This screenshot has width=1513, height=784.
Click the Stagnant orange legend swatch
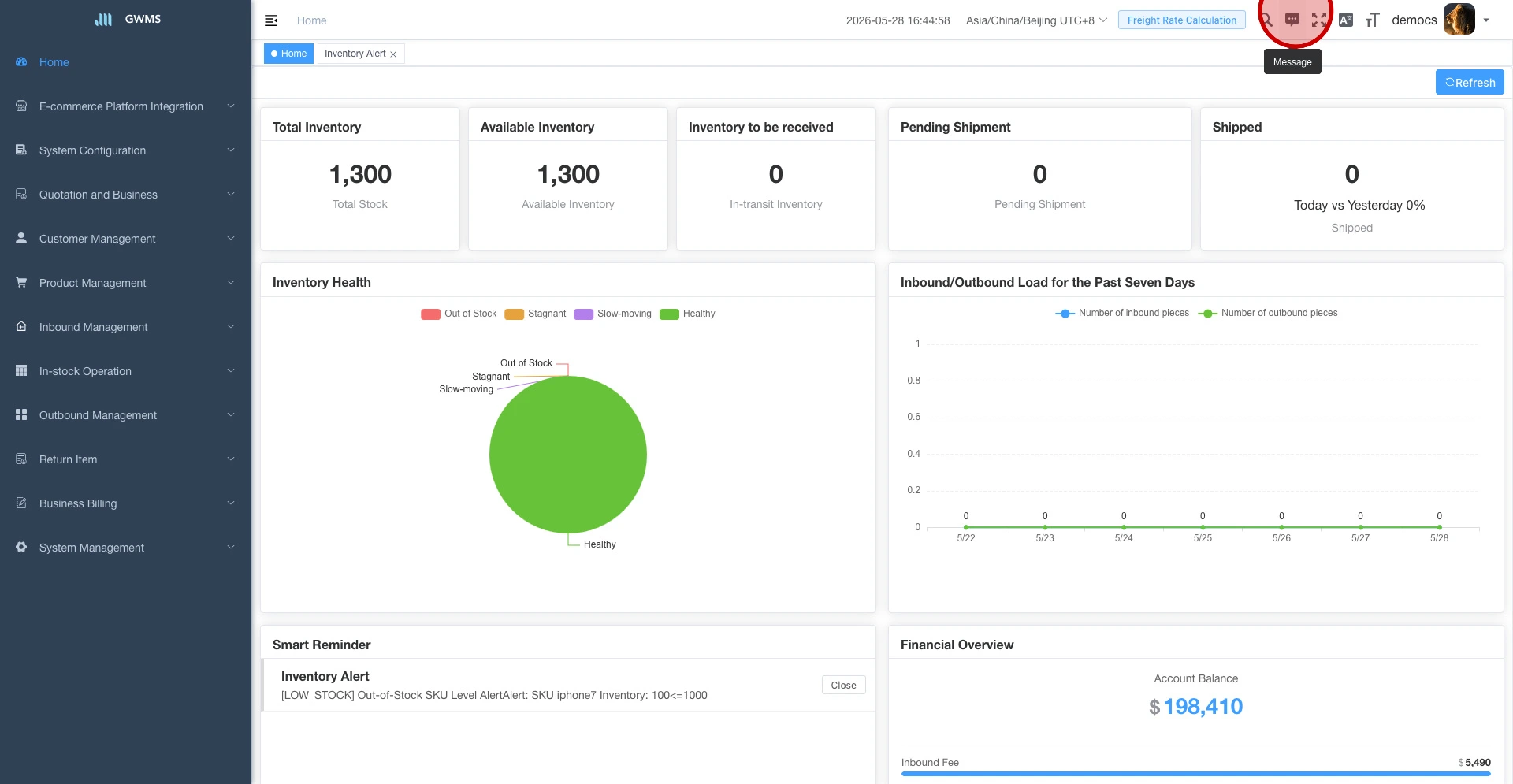(514, 314)
